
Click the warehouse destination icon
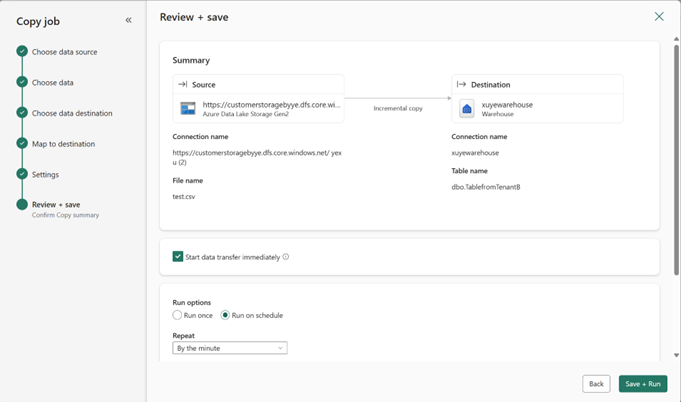[467, 109]
